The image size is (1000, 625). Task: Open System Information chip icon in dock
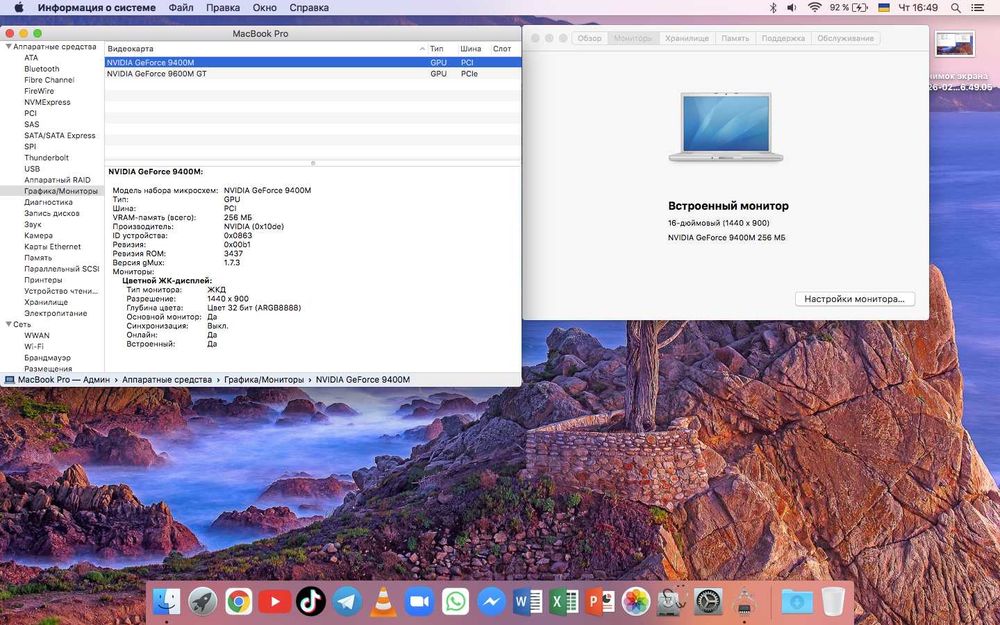click(744, 601)
